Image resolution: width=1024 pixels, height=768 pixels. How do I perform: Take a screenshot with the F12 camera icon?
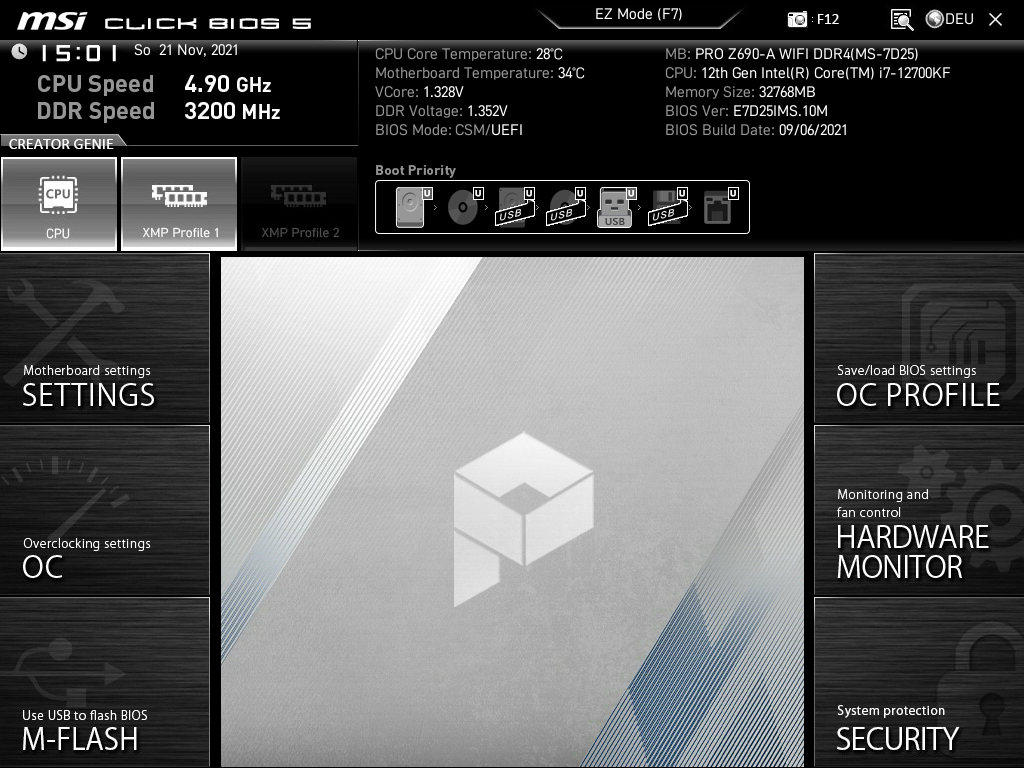(x=797, y=19)
